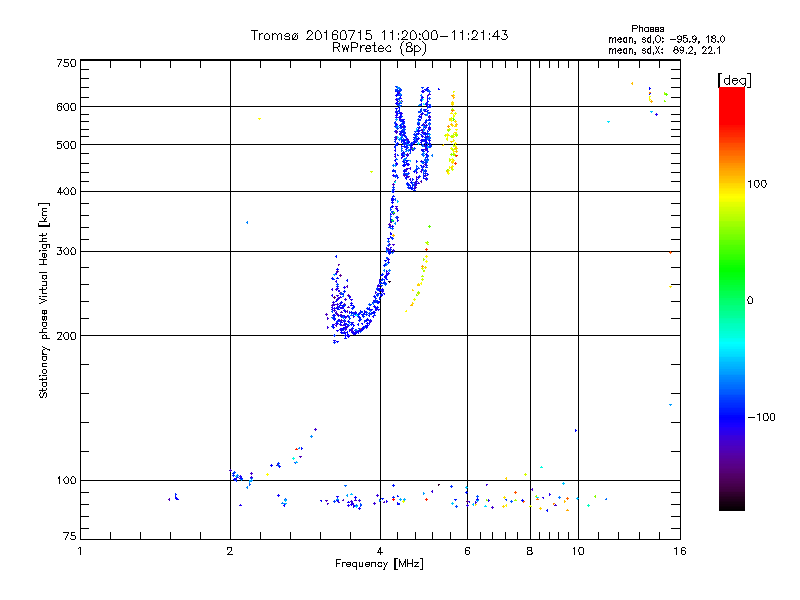
Task: Click the blue M-shaped trace bottom near 400 km
Action: [412, 186]
